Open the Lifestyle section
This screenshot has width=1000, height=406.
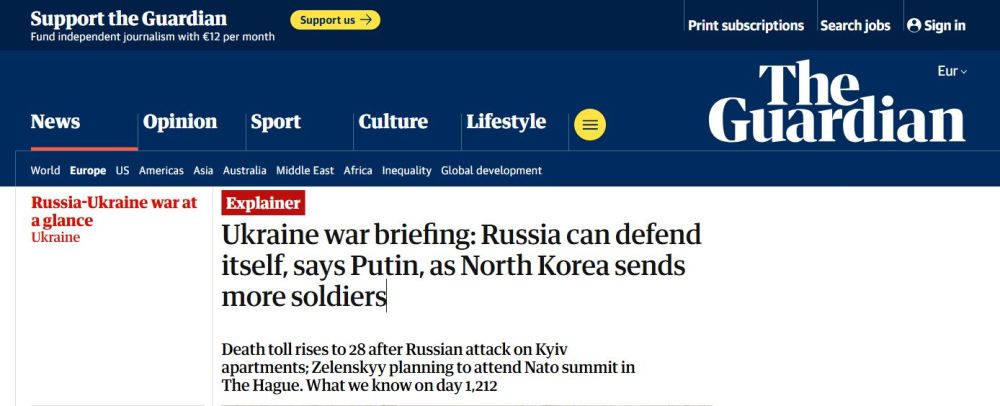click(x=506, y=122)
